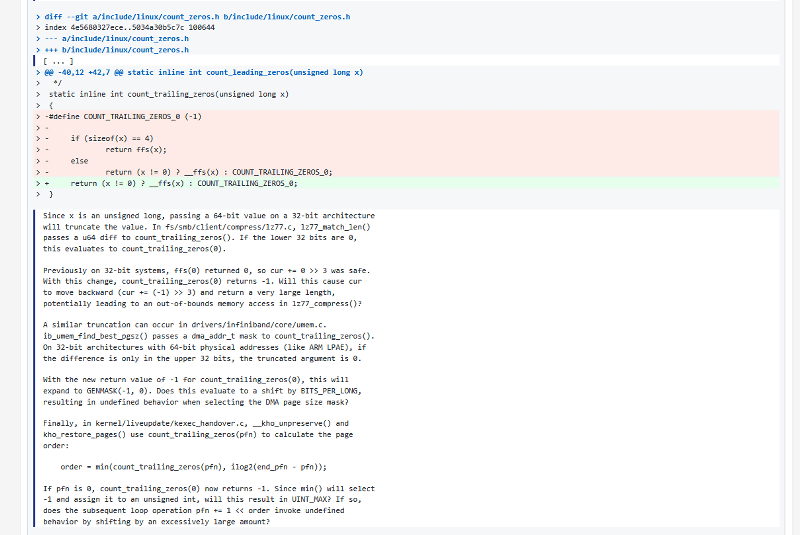Click the index 4e5680327ece hash line
800x535 pixels.
(130, 27)
